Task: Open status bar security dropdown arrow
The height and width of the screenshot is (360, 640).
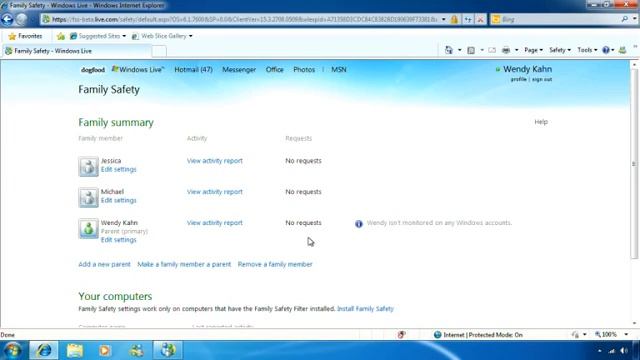Action: click(584, 335)
